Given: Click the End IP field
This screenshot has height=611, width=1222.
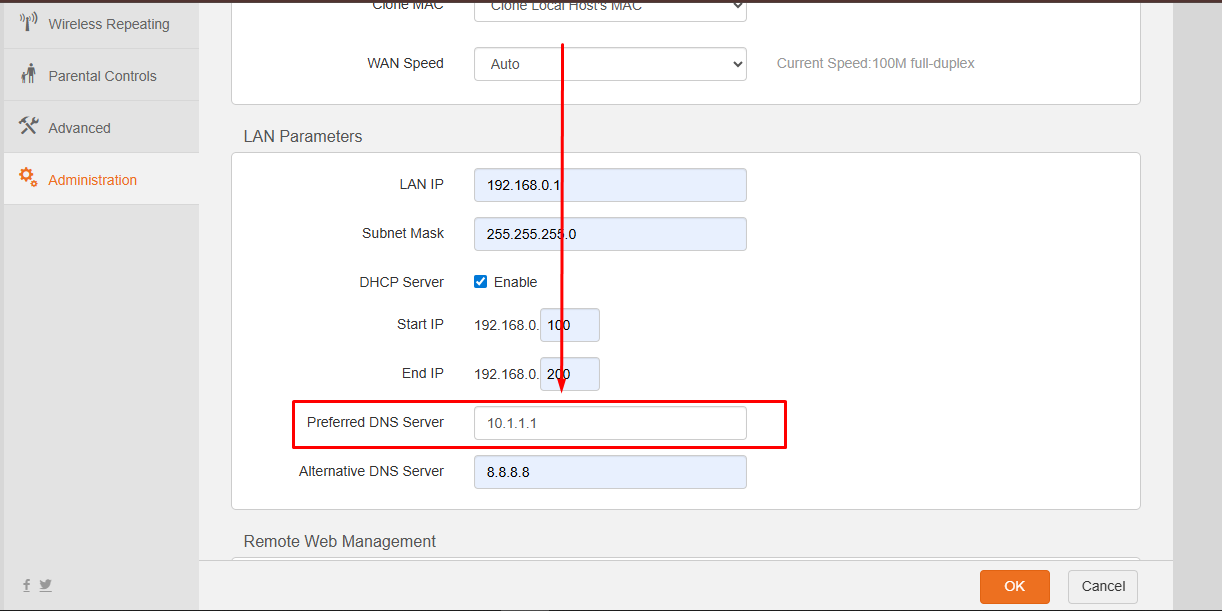Looking at the screenshot, I should tap(570, 374).
